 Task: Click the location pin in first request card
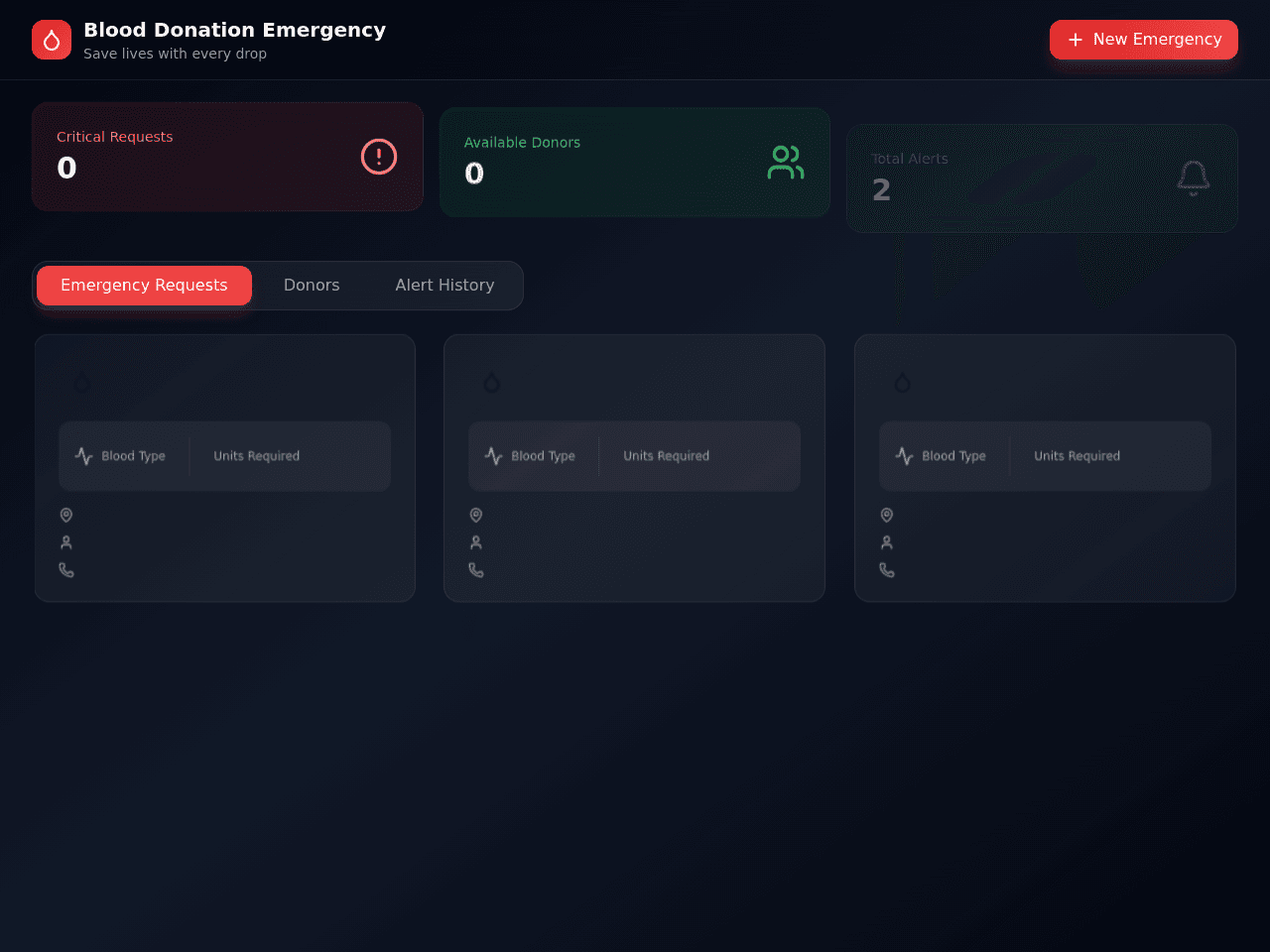pyautogui.click(x=66, y=515)
